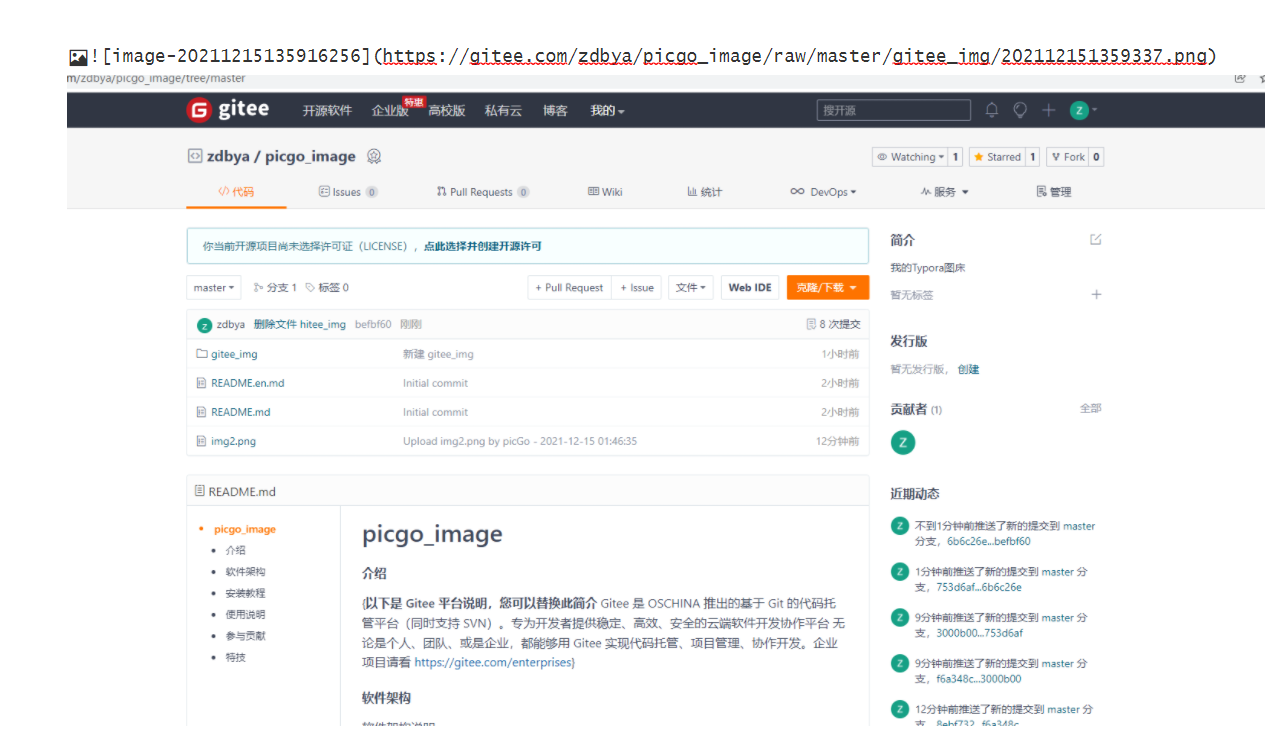This screenshot has width=1280, height=731.
Task: Open the Pull Requests tab
Action: click(x=483, y=192)
